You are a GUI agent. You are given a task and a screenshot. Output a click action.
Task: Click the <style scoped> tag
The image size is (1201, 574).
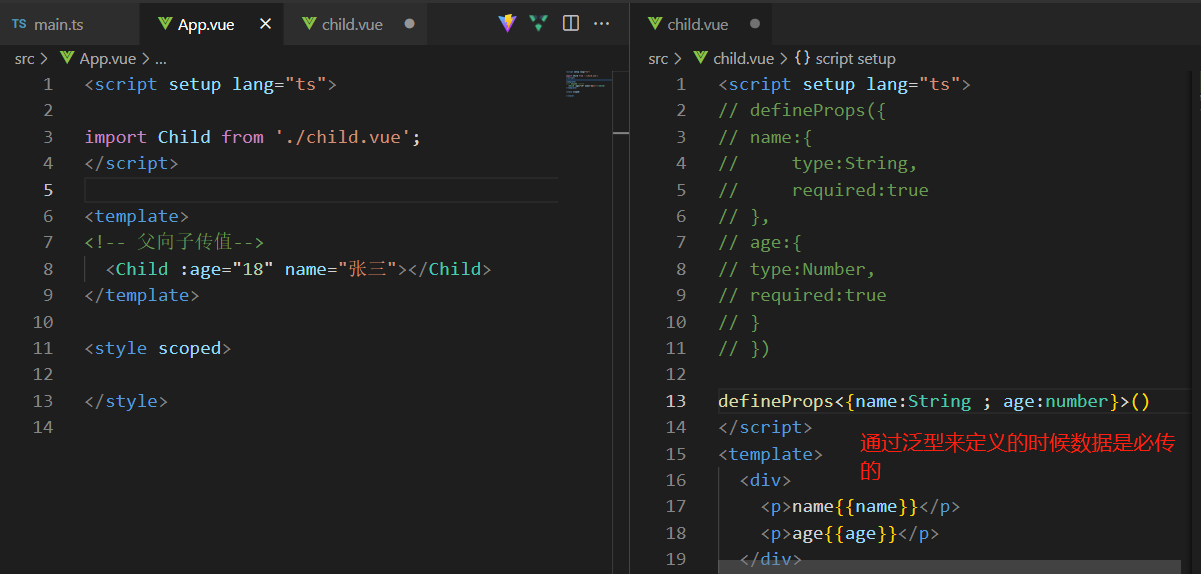[158, 348]
